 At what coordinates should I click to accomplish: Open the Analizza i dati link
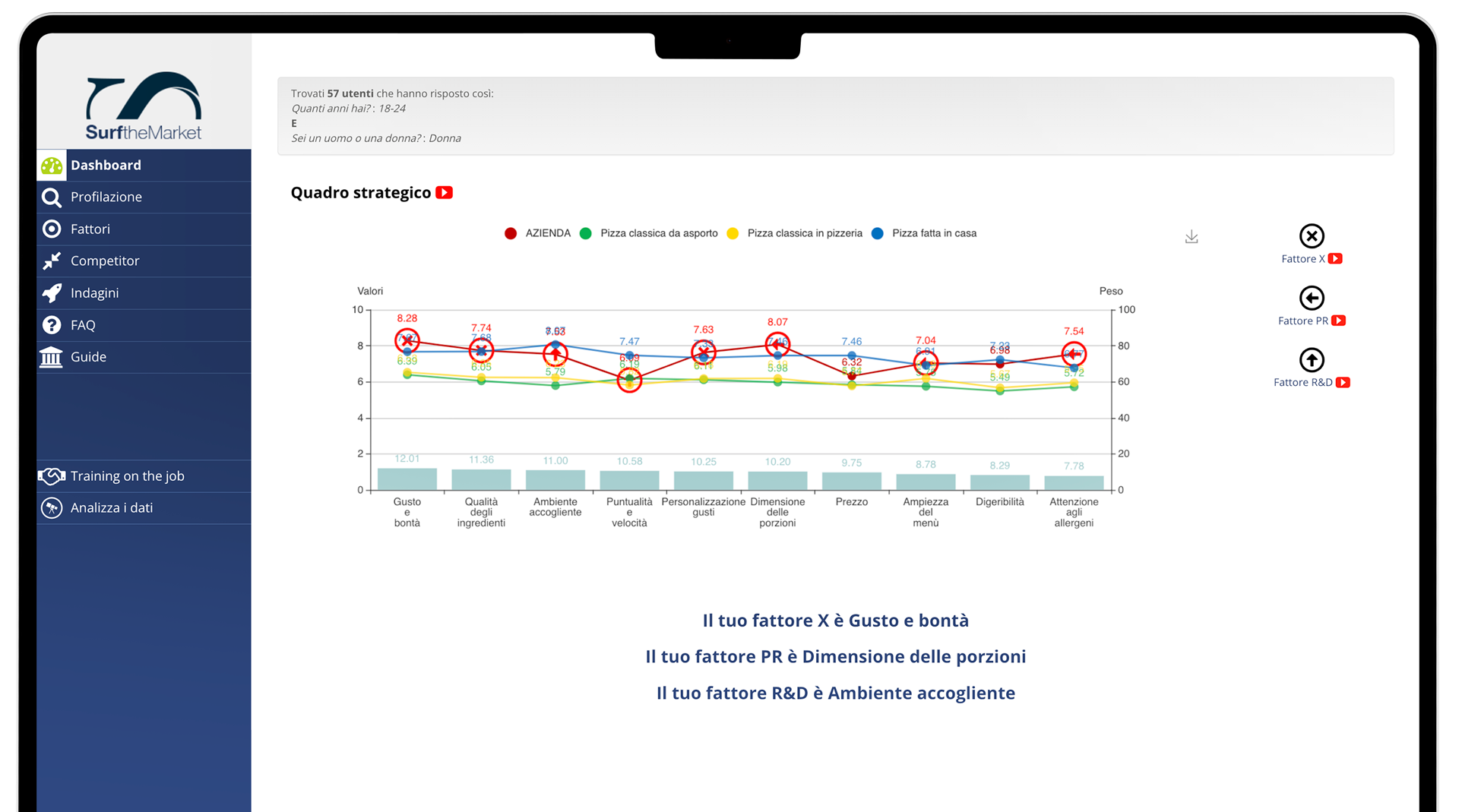coord(111,508)
